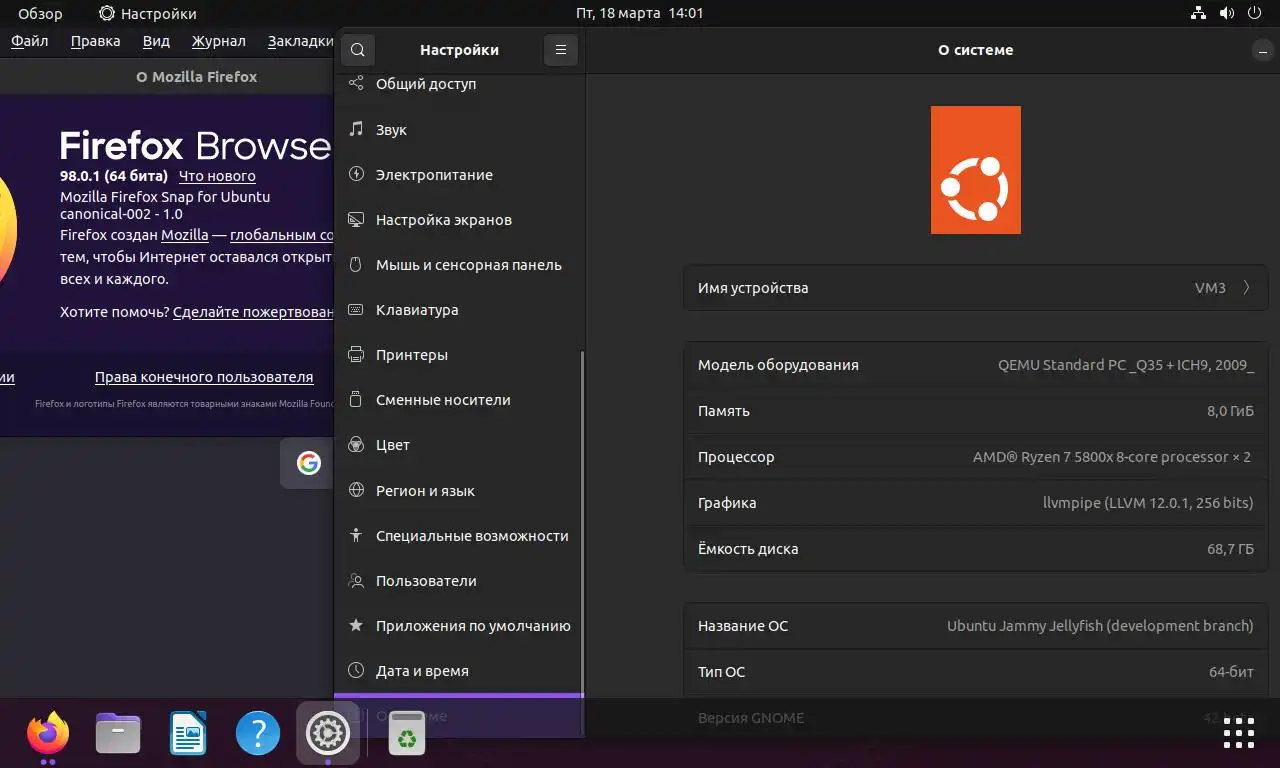Select Общий доступ label in sidebar
This screenshot has height=768, width=1280.
[426, 84]
